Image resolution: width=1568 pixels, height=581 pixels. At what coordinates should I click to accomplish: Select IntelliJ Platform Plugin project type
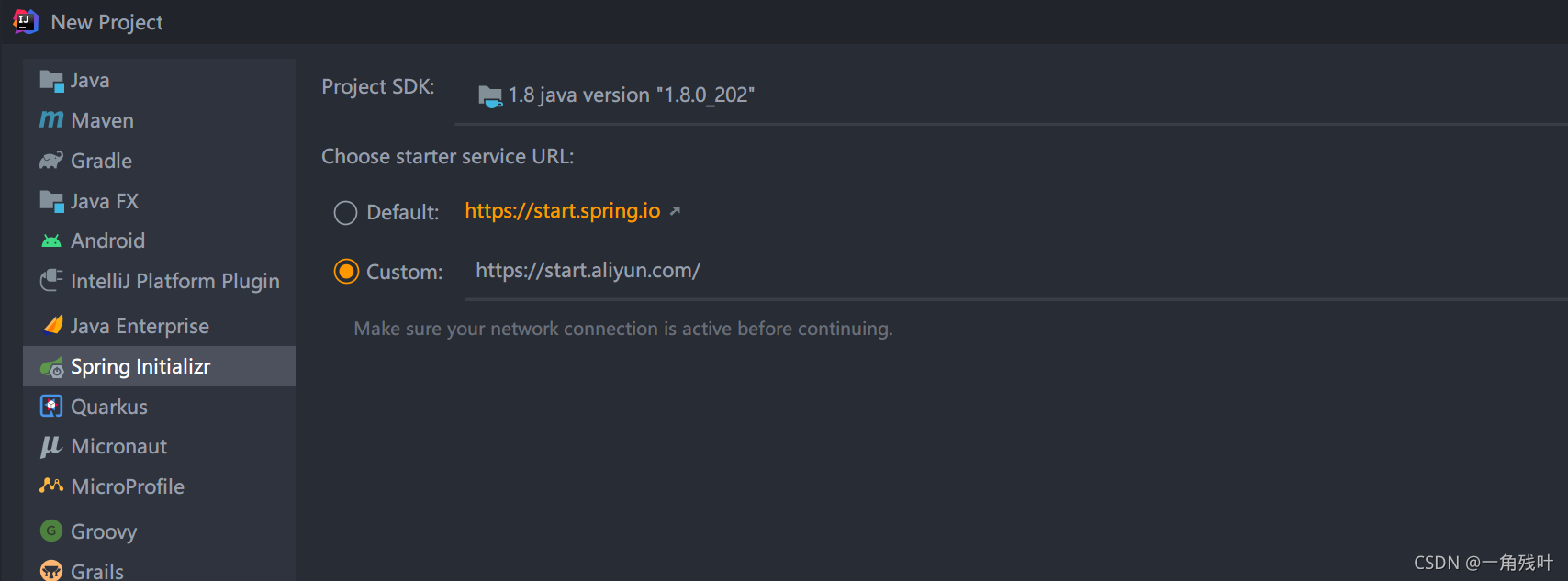(x=159, y=281)
